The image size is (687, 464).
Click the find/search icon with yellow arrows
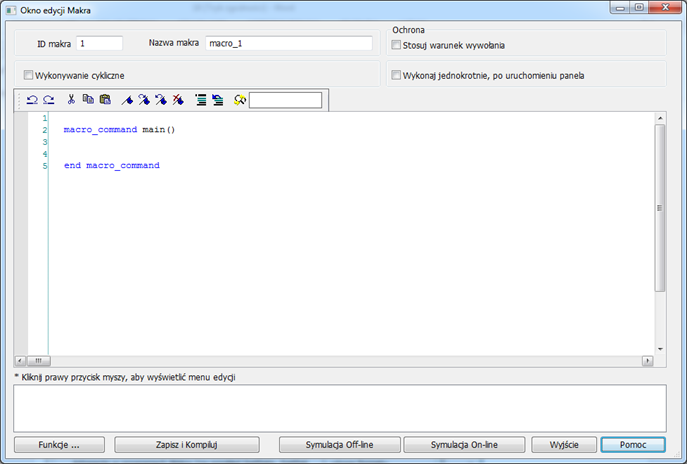[x=240, y=100]
